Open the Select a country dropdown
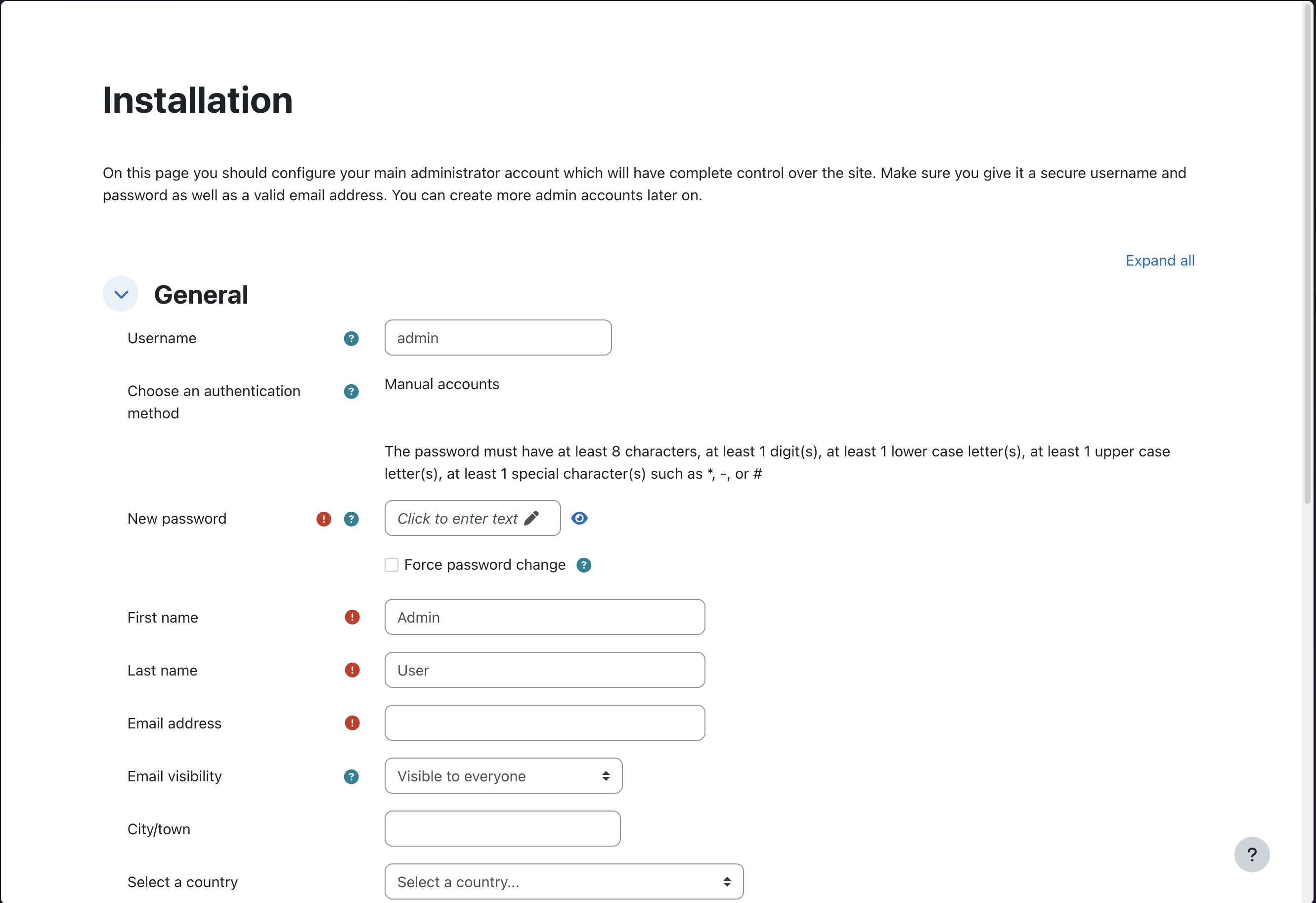The width and height of the screenshot is (1316, 903). click(564, 881)
